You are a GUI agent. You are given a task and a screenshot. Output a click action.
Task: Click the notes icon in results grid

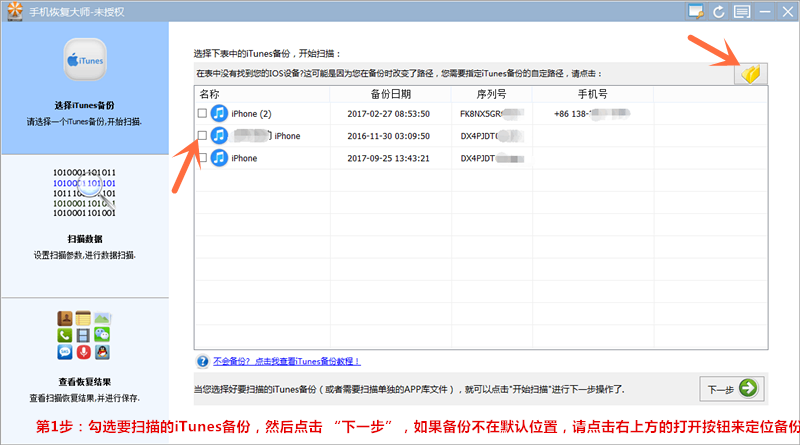pos(83,318)
